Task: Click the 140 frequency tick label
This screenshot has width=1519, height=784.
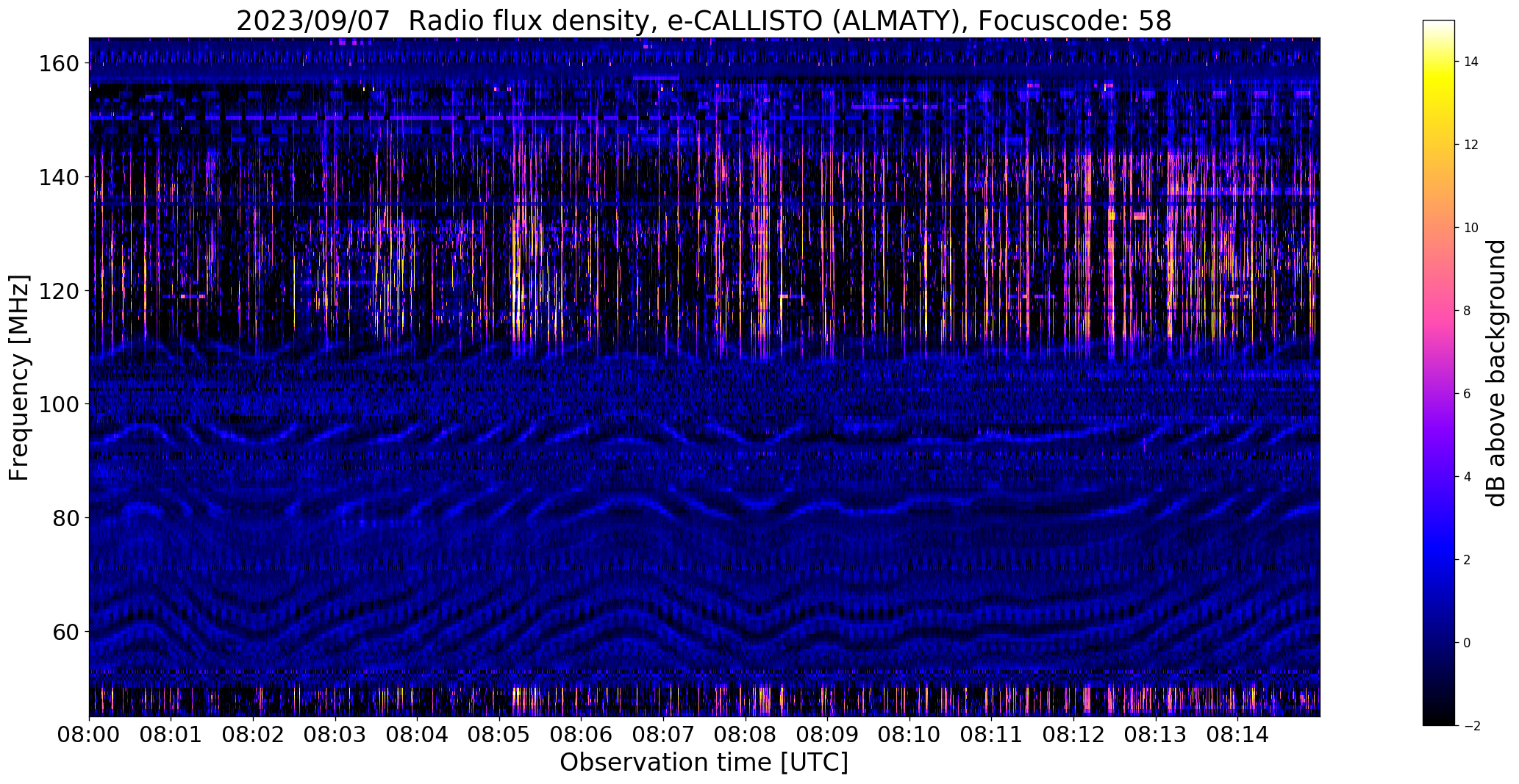Action: pyautogui.click(x=58, y=177)
